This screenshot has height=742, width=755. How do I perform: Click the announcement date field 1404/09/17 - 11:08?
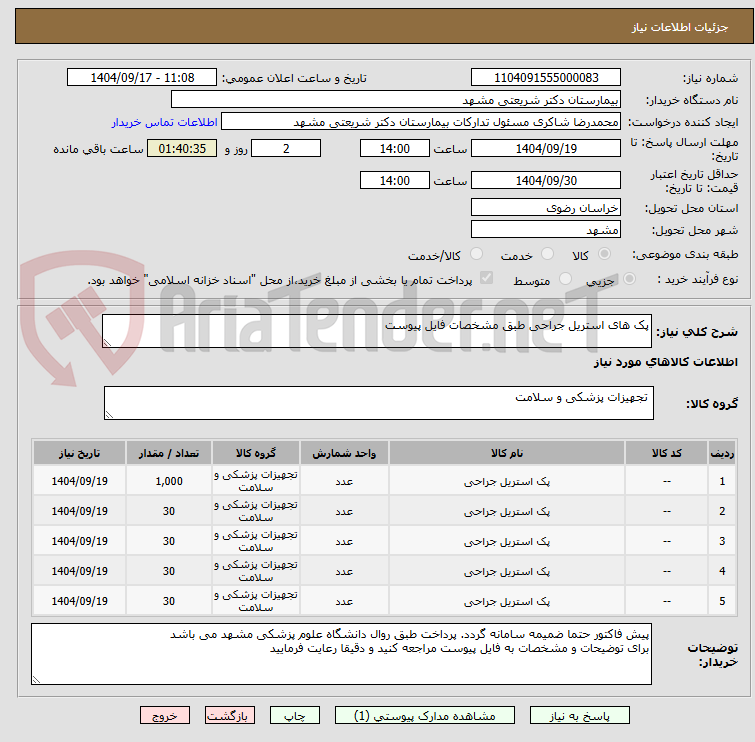pos(142,78)
